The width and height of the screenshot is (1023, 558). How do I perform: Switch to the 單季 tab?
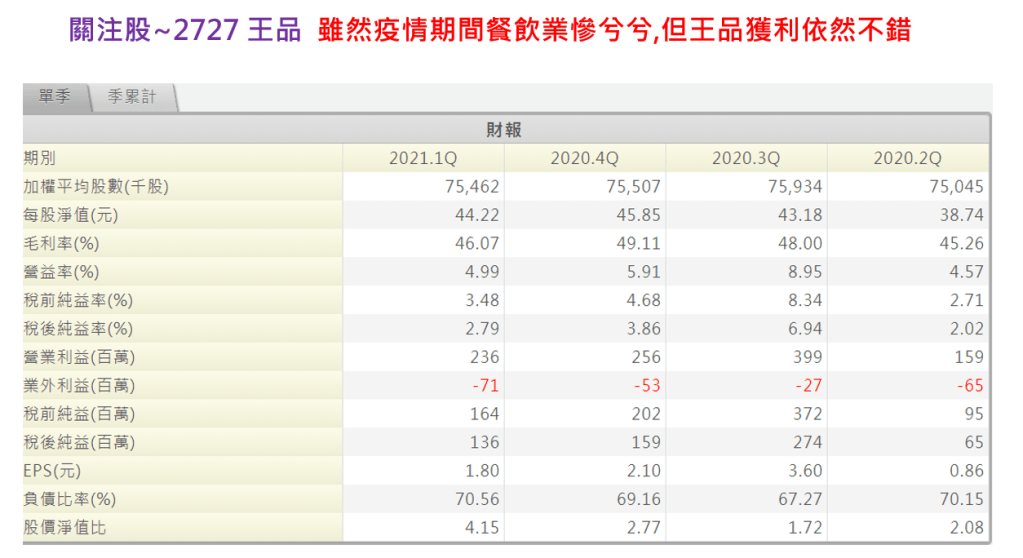click(x=55, y=98)
